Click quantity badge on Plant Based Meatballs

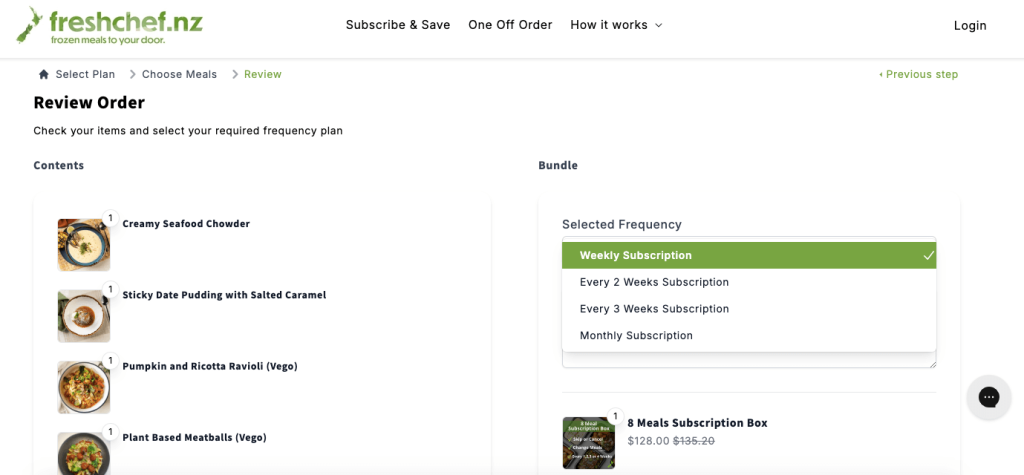coord(110,432)
